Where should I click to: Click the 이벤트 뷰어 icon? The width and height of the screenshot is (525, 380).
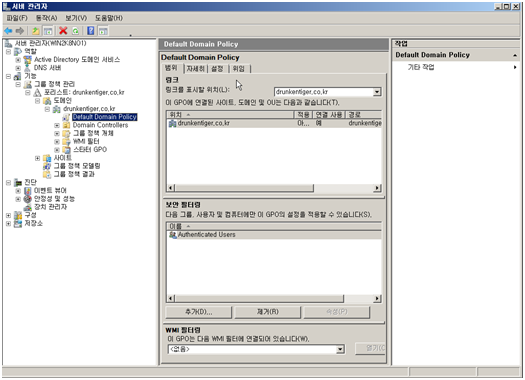click(28, 191)
